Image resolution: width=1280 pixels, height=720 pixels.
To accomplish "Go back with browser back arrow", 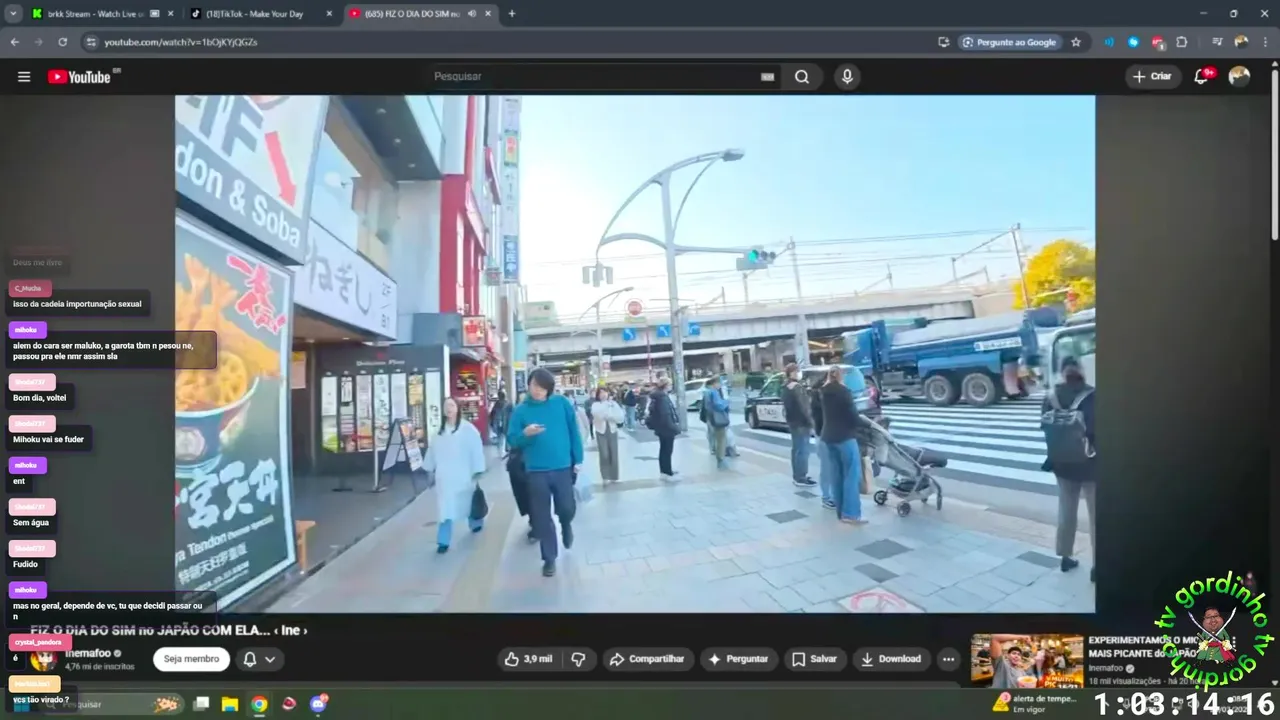I will tap(15, 42).
